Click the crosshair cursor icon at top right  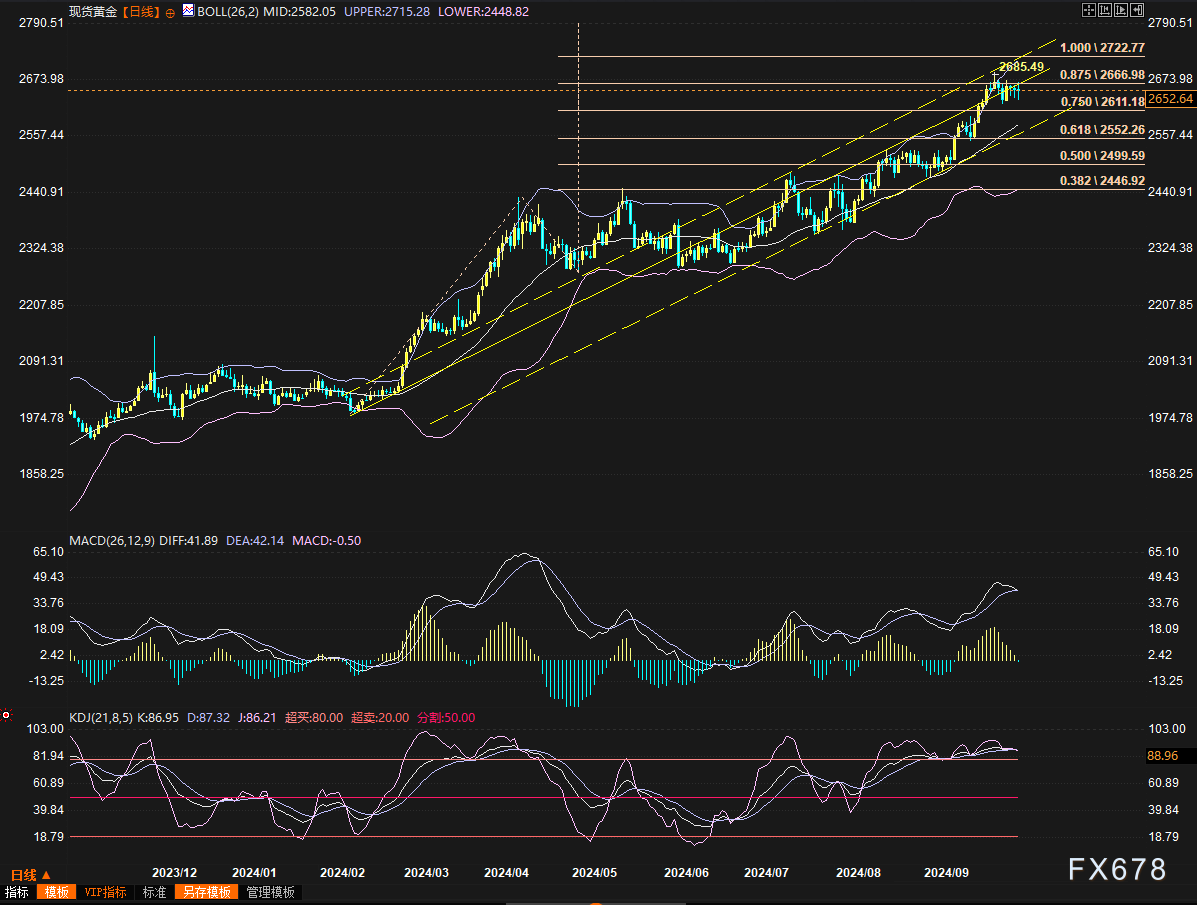(x=1090, y=10)
